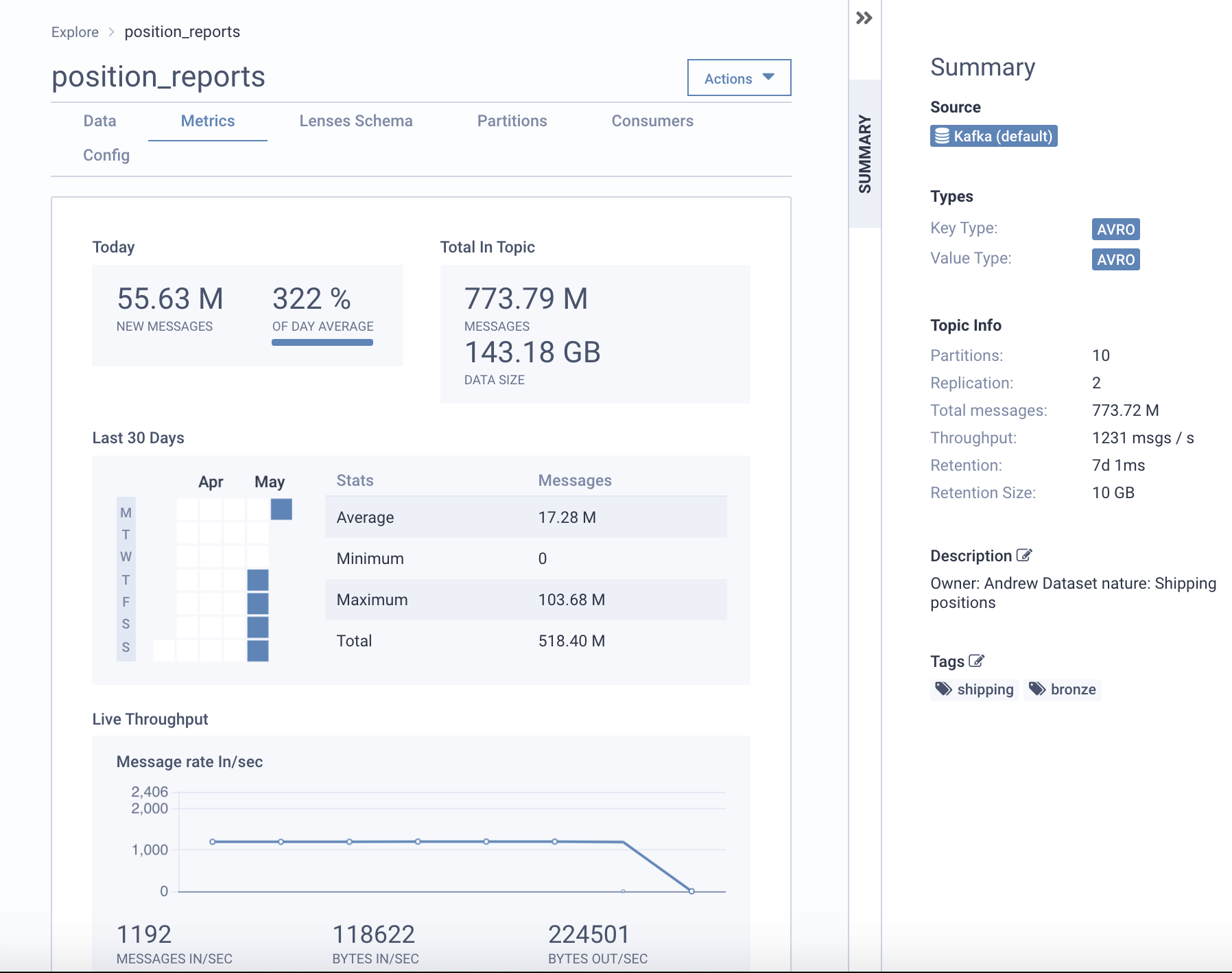Click the day average progress bar
The image size is (1232, 973).
(322, 342)
